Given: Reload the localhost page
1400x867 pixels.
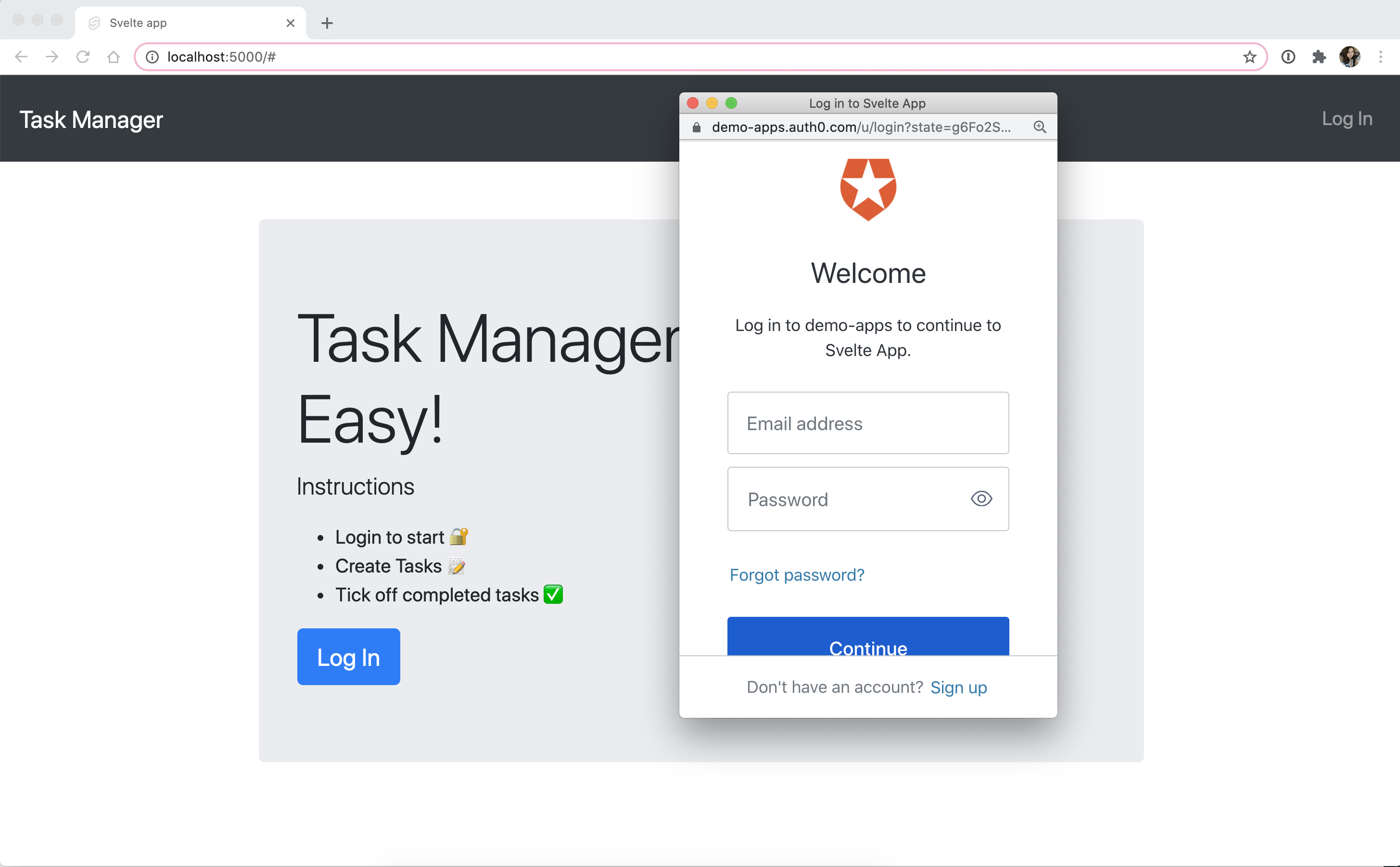Looking at the screenshot, I should coord(83,57).
